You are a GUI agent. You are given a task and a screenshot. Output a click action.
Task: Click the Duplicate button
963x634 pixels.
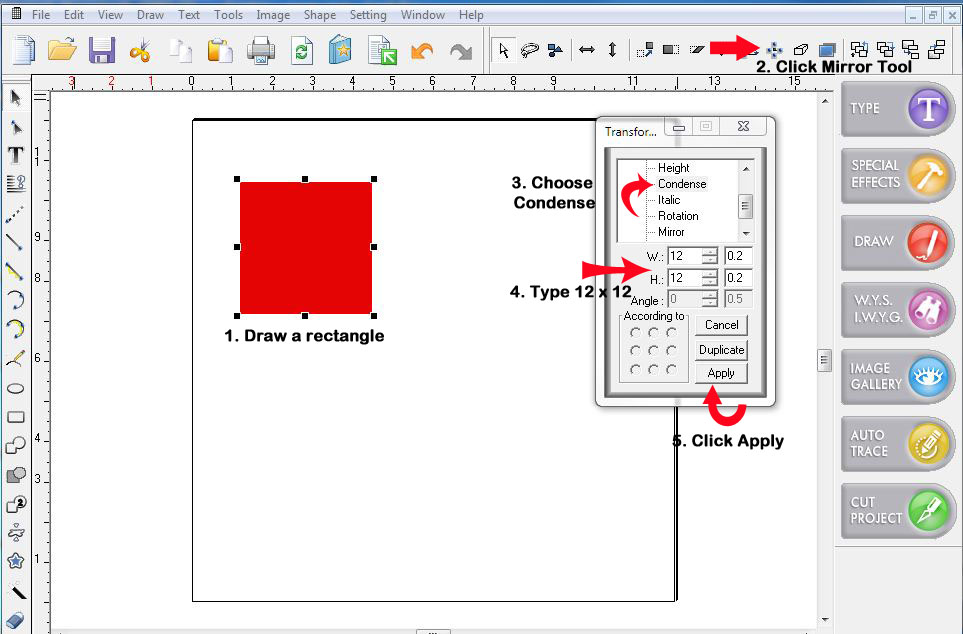tap(721, 350)
